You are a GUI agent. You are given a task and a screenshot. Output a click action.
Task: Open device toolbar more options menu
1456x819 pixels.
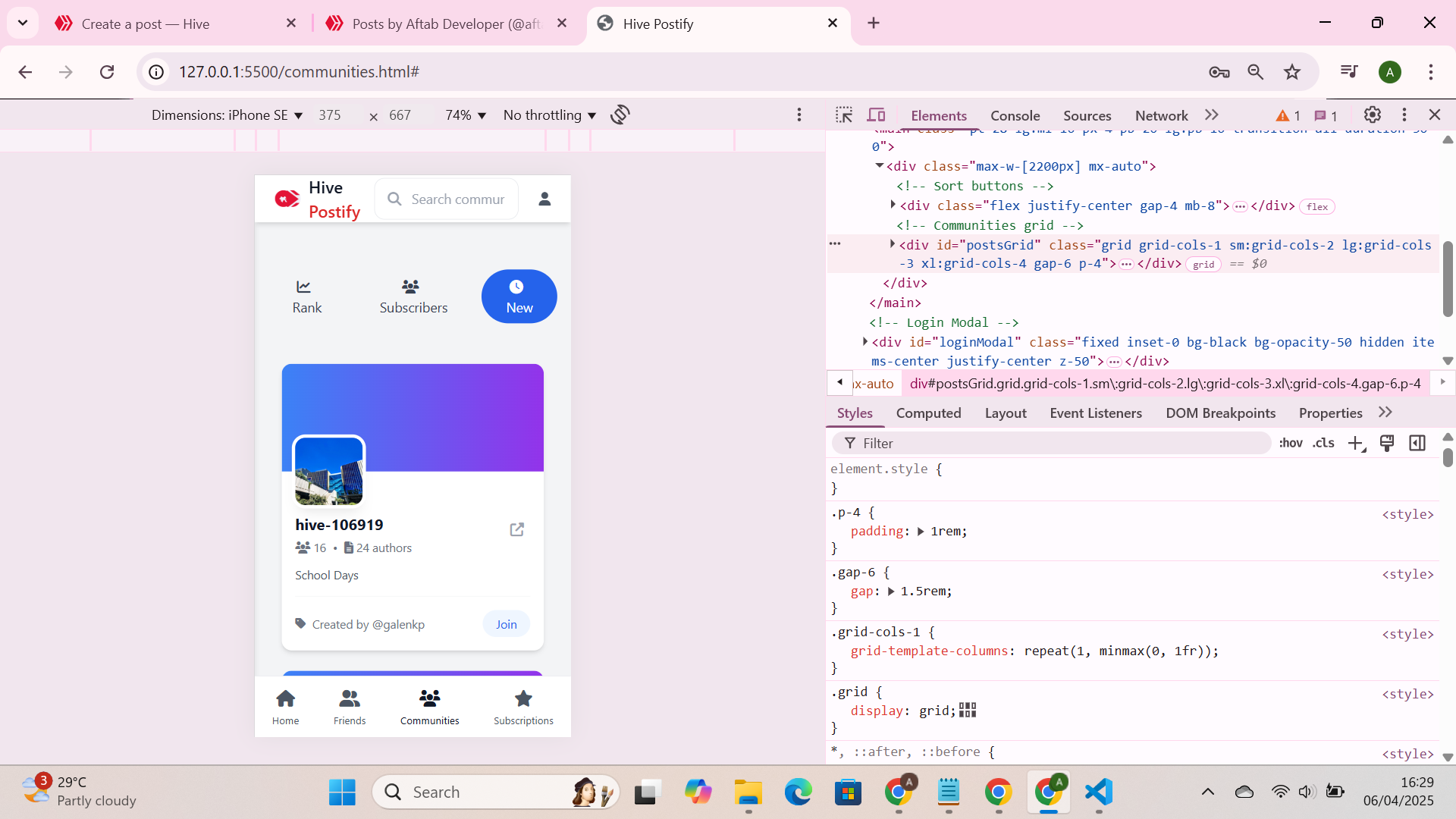click(799, 115)
